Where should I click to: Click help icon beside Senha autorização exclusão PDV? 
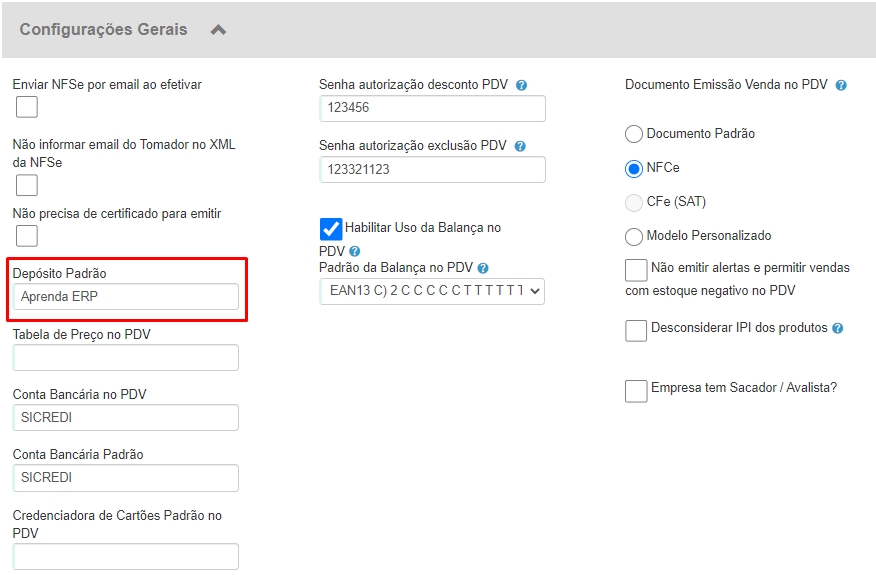coord(520,146)
